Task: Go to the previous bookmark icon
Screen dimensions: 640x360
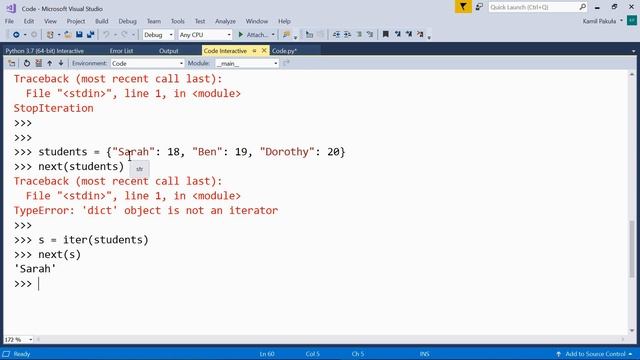Action: [x=398, y=35]
